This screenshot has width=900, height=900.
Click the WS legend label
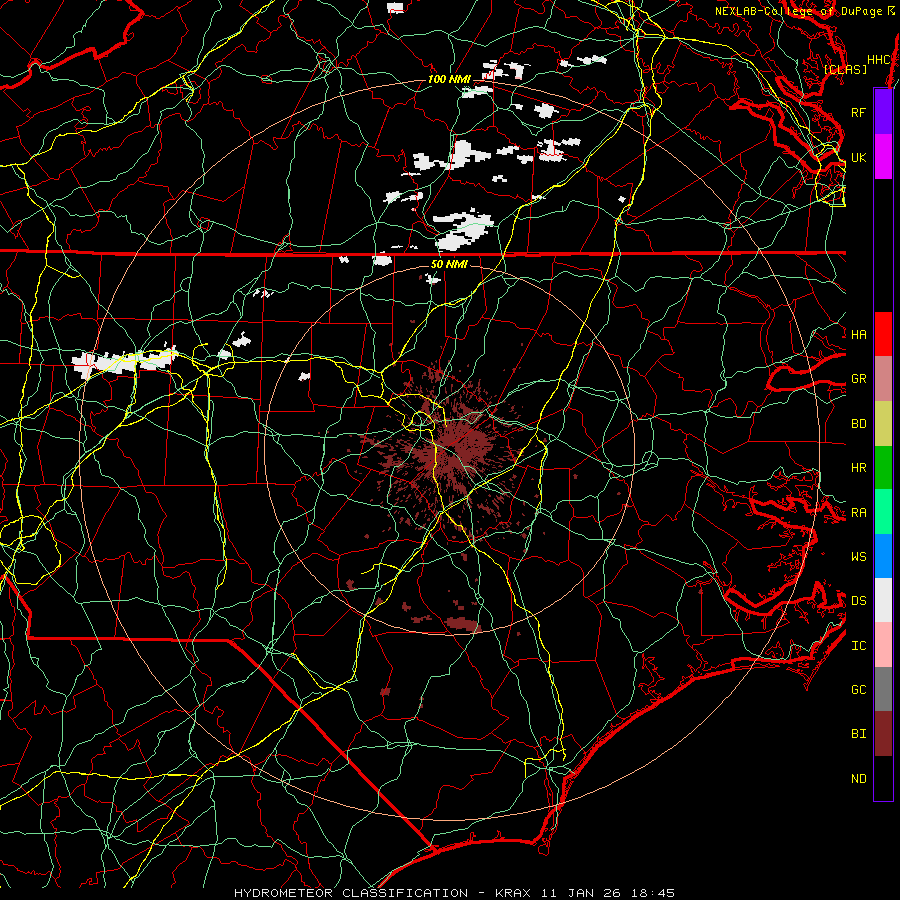click(x=858, y=556)
